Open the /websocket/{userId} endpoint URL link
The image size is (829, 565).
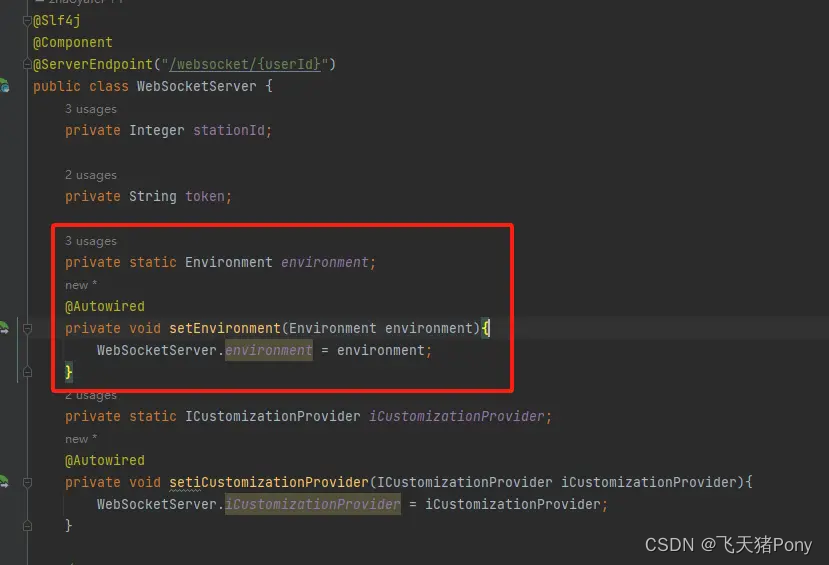245,64
